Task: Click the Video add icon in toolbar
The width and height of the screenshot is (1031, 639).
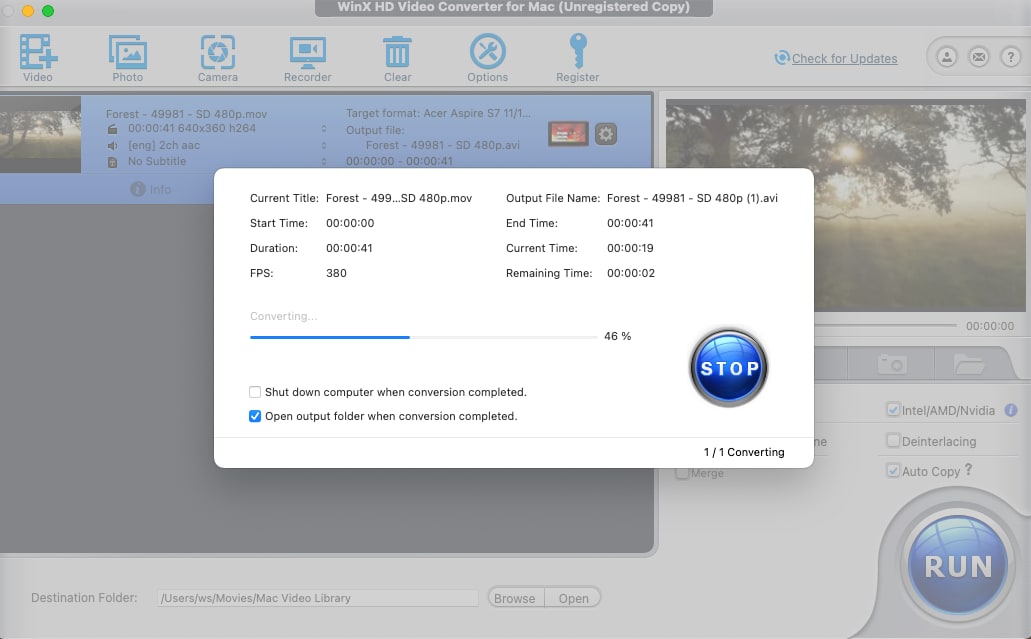Action: pos(38,53)
